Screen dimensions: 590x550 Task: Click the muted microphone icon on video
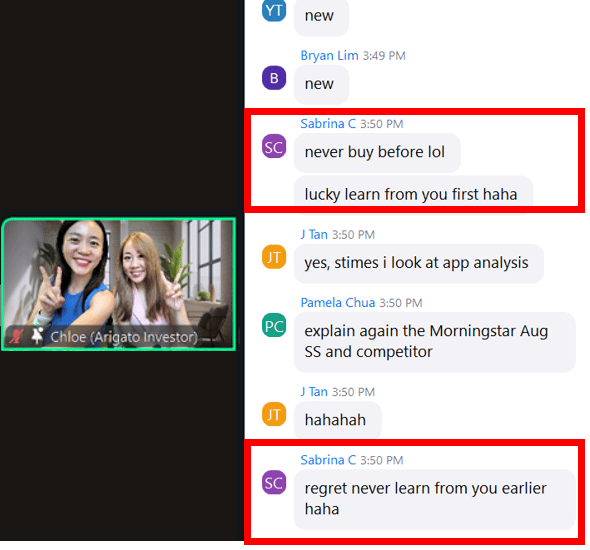16,336
